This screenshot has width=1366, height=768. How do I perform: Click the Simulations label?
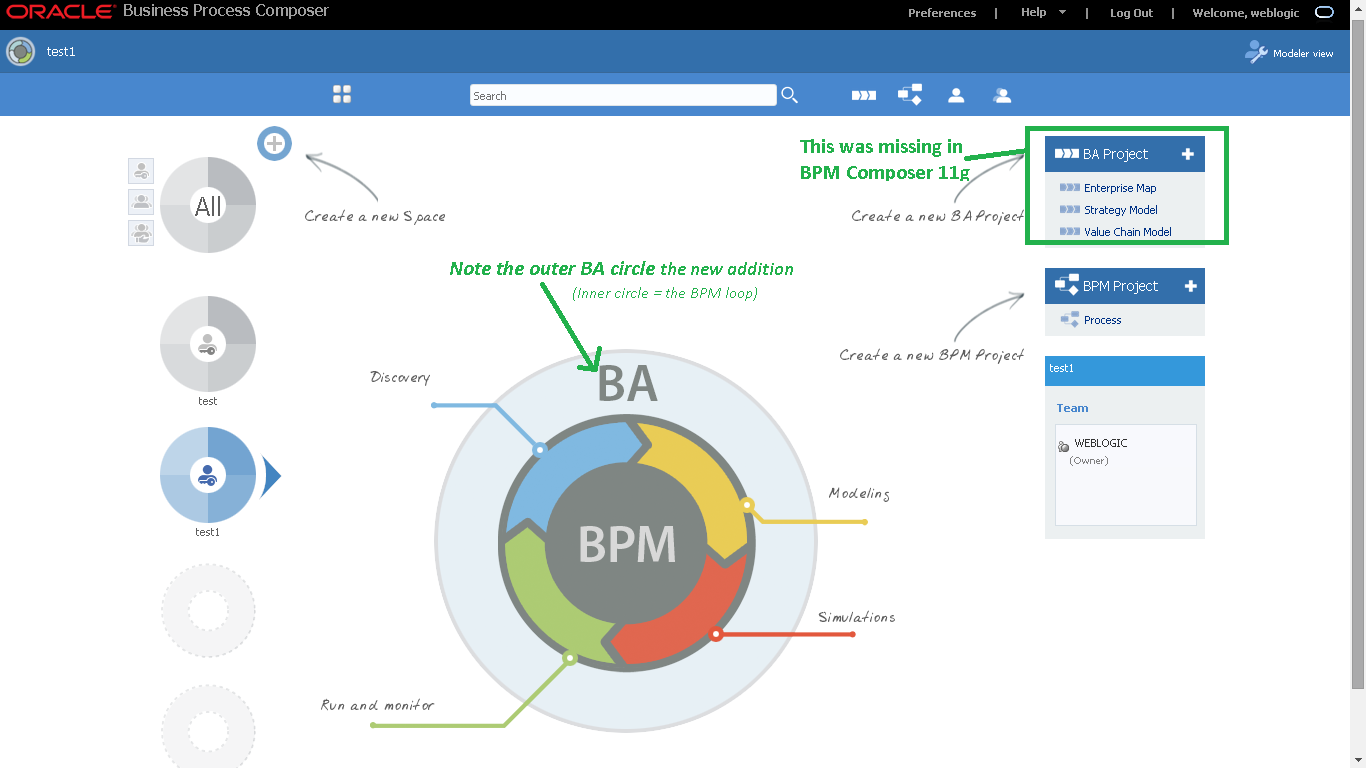pos(857,617)
